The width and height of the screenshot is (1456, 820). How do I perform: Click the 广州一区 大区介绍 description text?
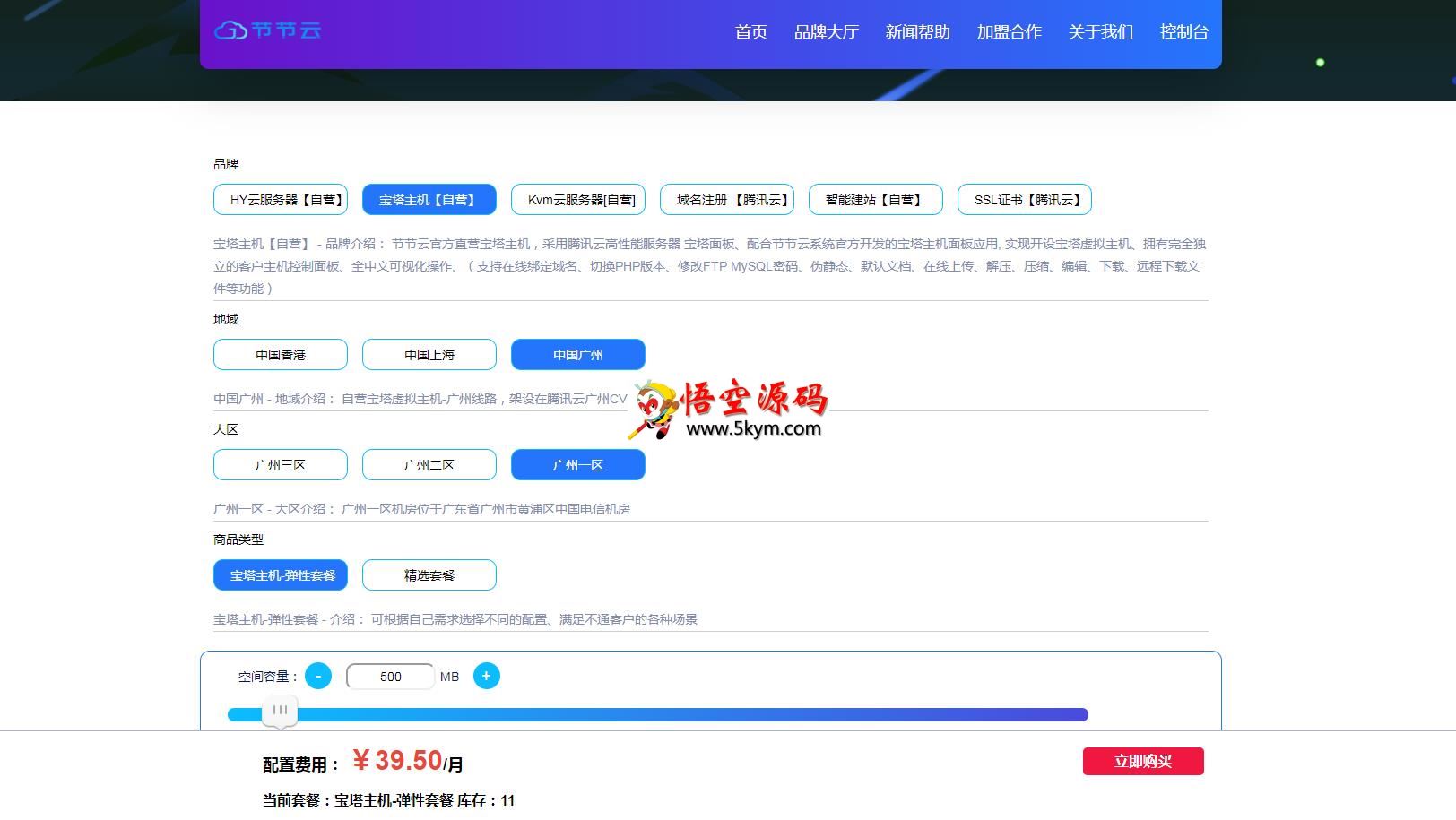(x=421, y=509)
